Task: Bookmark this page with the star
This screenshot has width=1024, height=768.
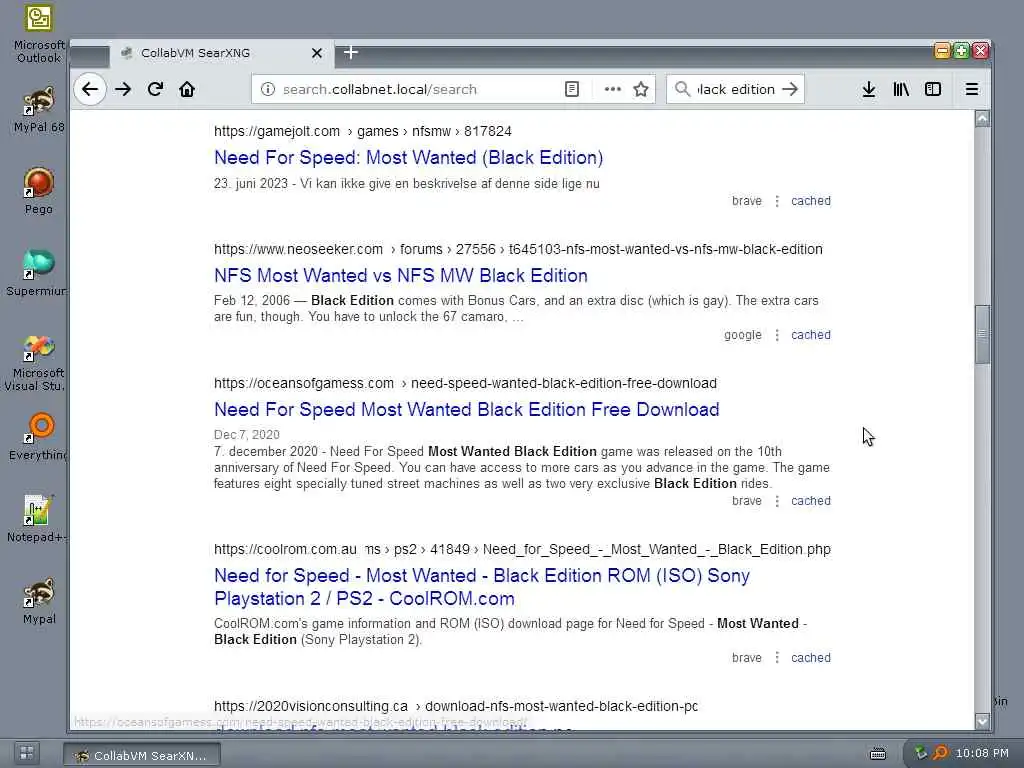Action: pyautogui.click(x=641, y=89)
